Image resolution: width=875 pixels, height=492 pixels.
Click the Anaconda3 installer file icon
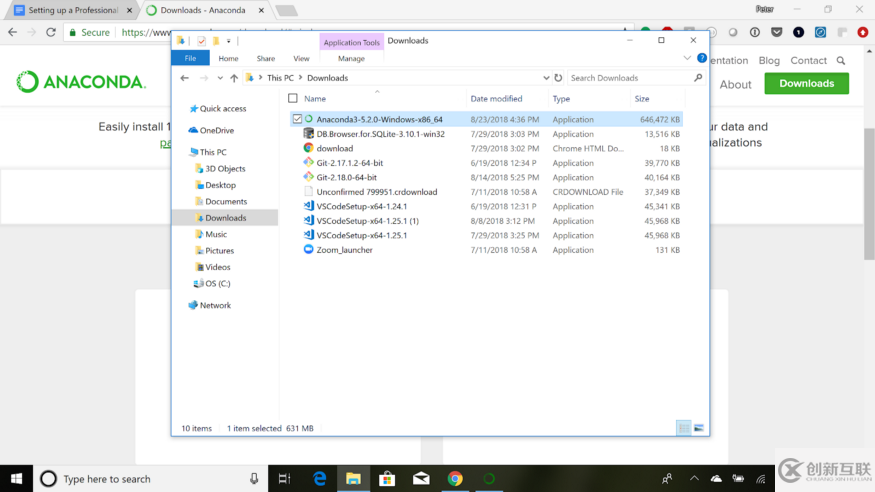[309, 119]
